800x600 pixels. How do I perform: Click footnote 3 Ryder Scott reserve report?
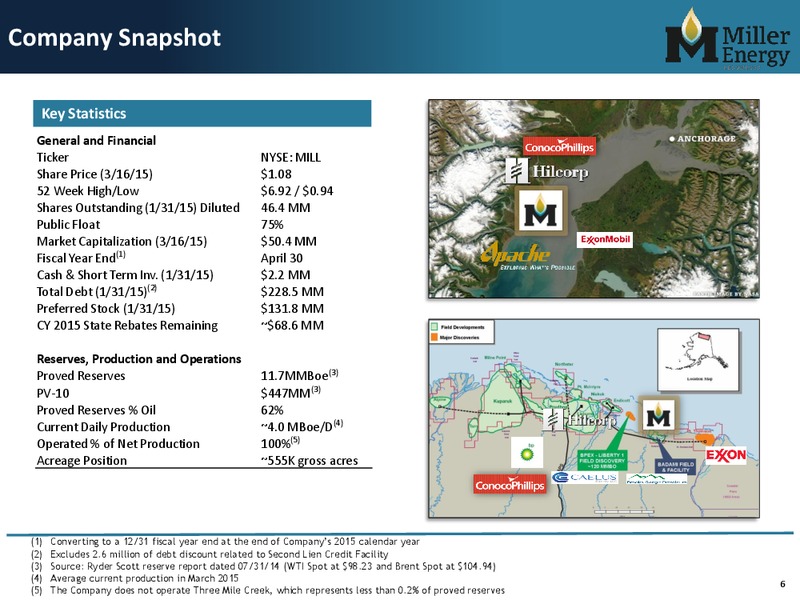(263, 566)
